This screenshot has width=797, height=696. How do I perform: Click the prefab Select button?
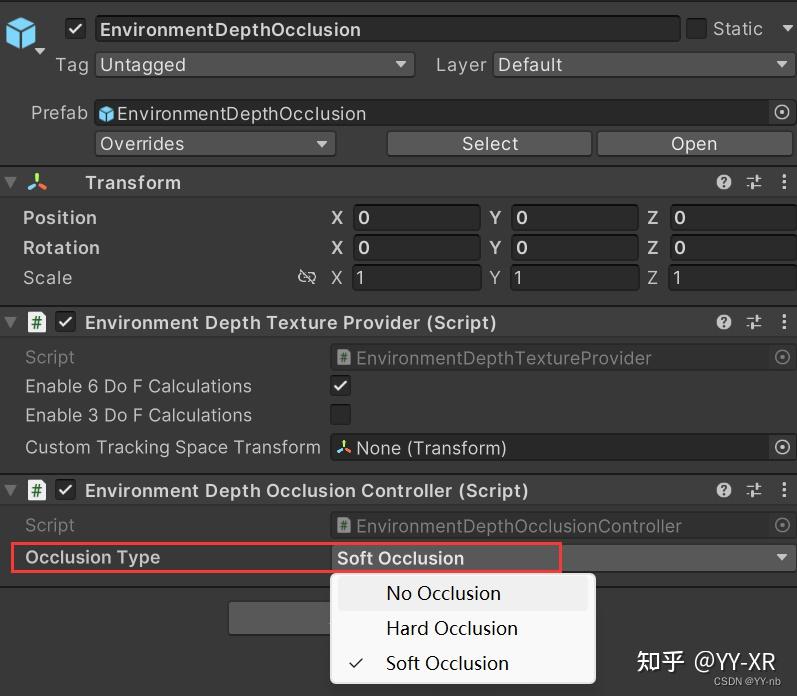click(489, 144)
